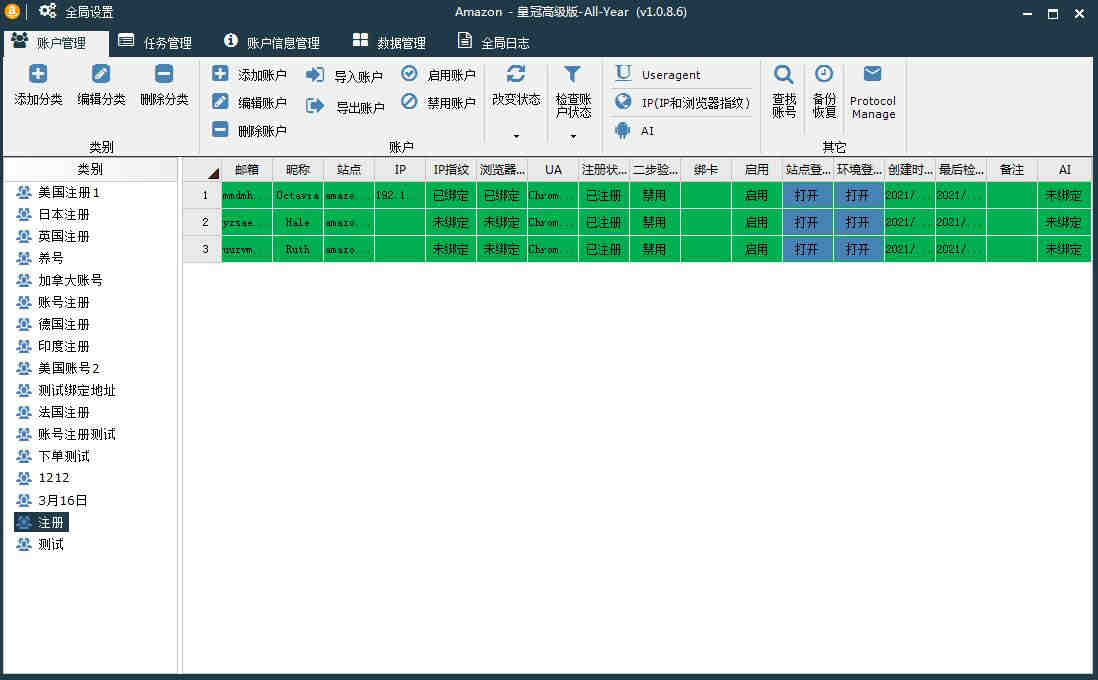Select the 1212 category
Screen dimensions: 1098x680
coord(43,478)
